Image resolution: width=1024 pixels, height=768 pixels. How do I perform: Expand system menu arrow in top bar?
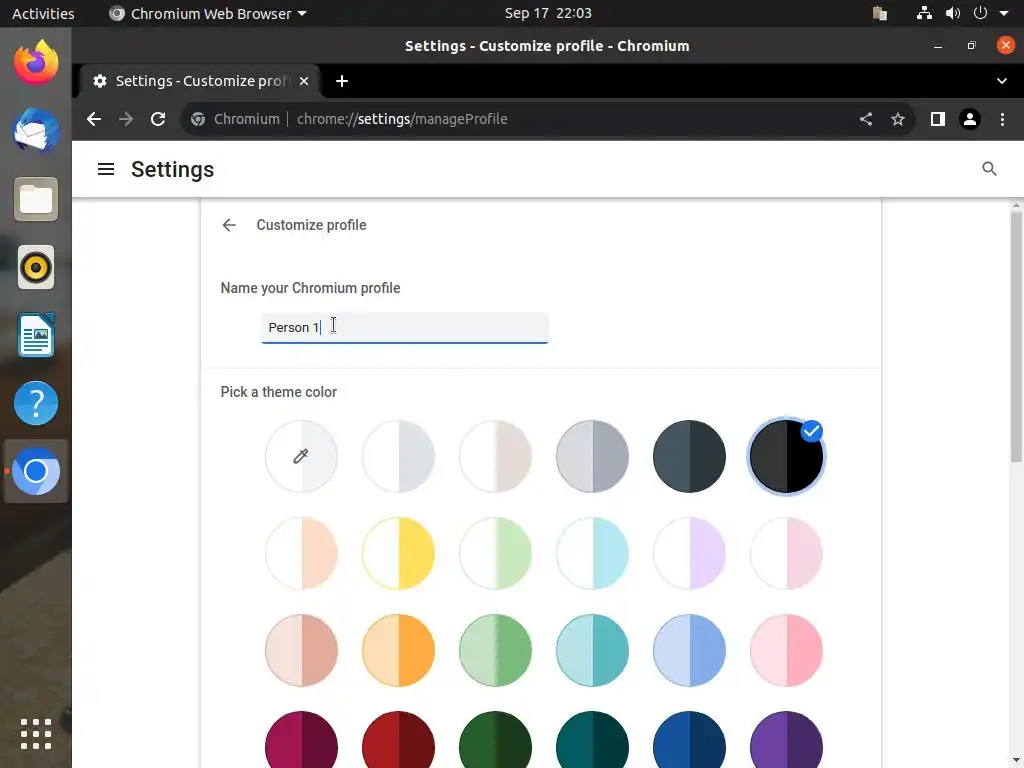click(x=1004, y=13)
